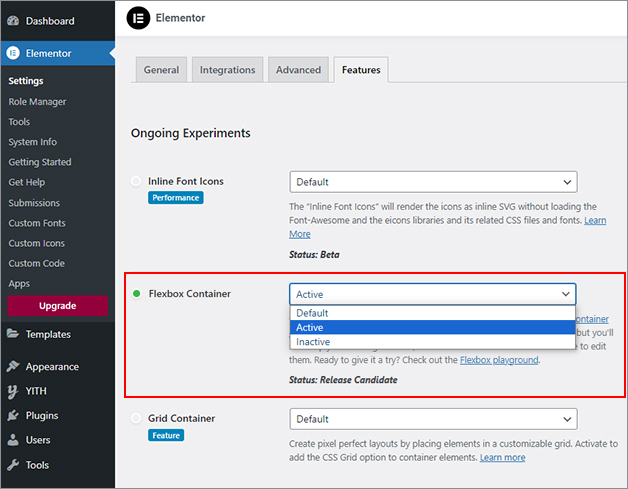Switch to the General tab
The image size is (628, 489).
pos(161,70)
